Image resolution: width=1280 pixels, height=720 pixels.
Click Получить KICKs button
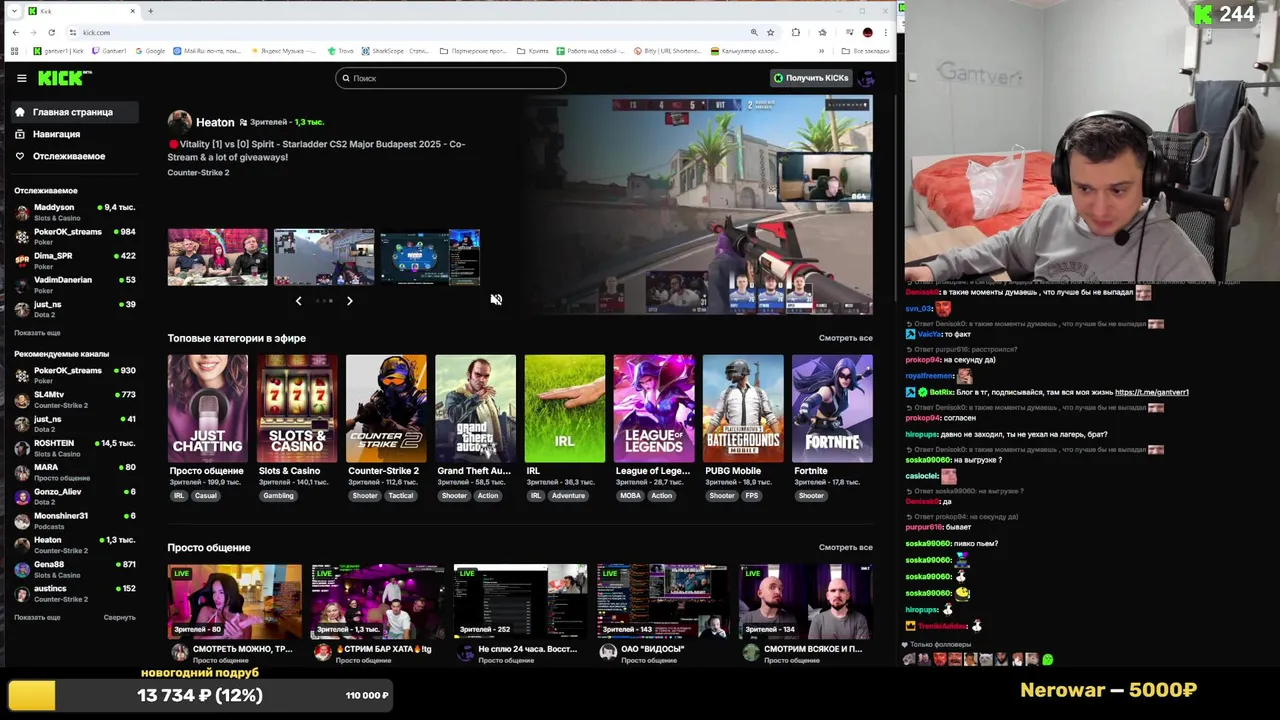(810, 78)
